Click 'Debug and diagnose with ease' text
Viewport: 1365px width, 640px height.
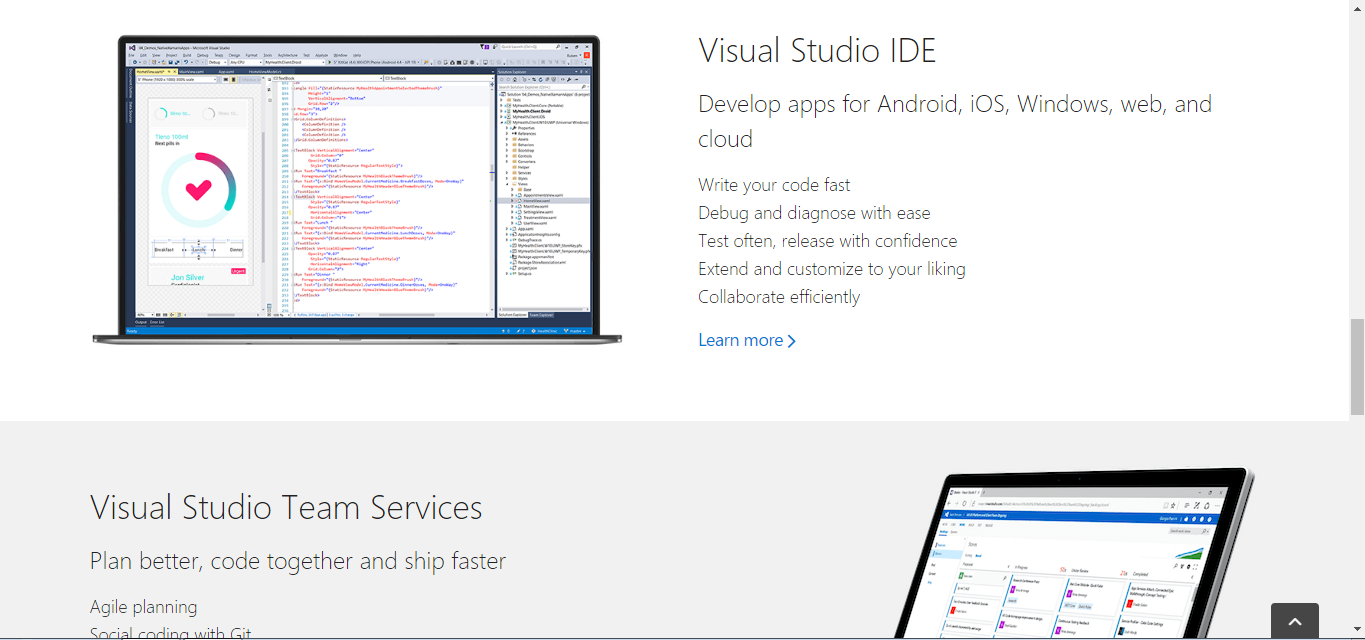tap(814, 213)
